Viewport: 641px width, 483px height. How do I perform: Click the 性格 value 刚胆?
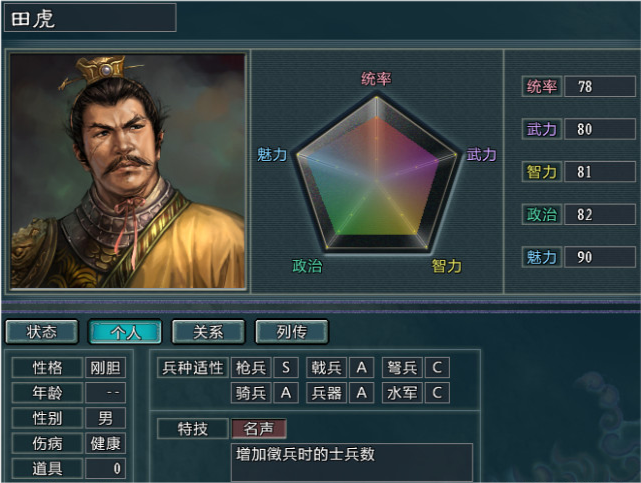(x=105, y=368)
